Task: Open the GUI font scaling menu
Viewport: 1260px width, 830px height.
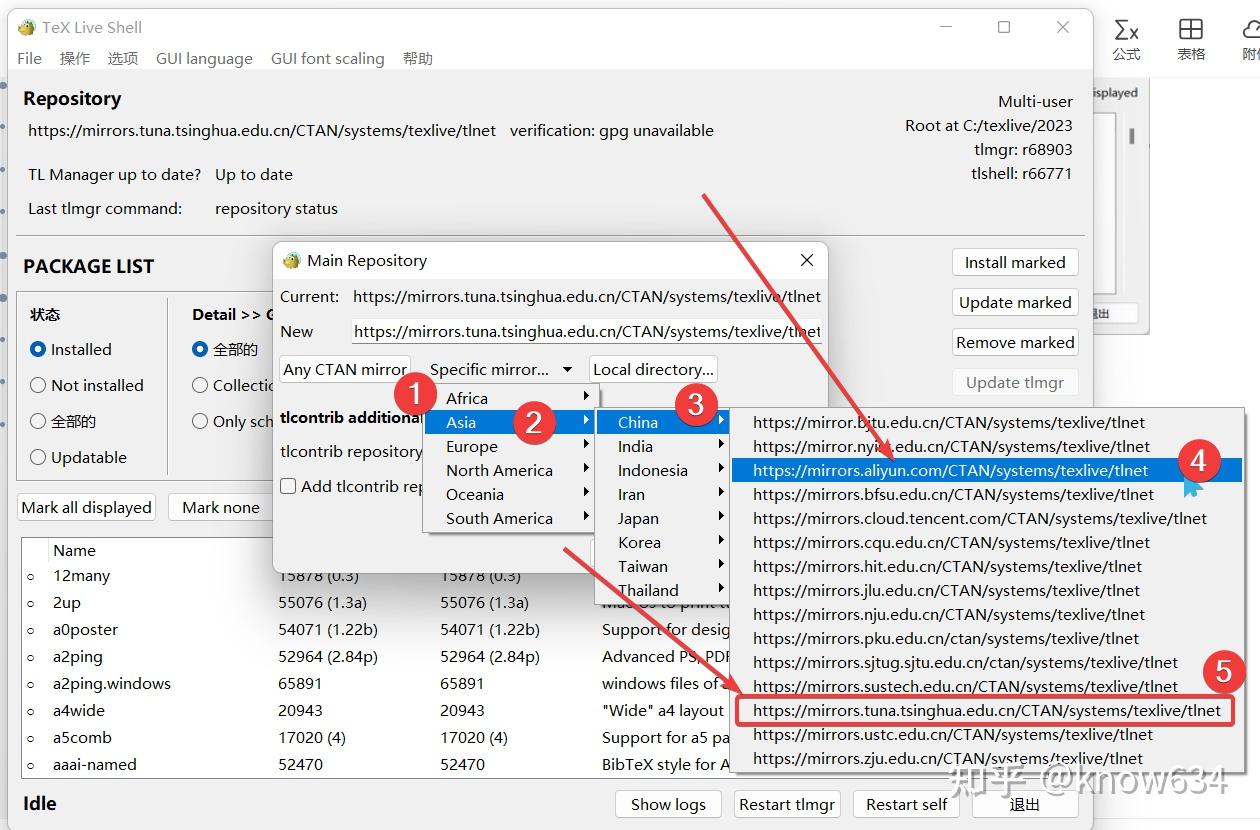Action: [327, 58]
